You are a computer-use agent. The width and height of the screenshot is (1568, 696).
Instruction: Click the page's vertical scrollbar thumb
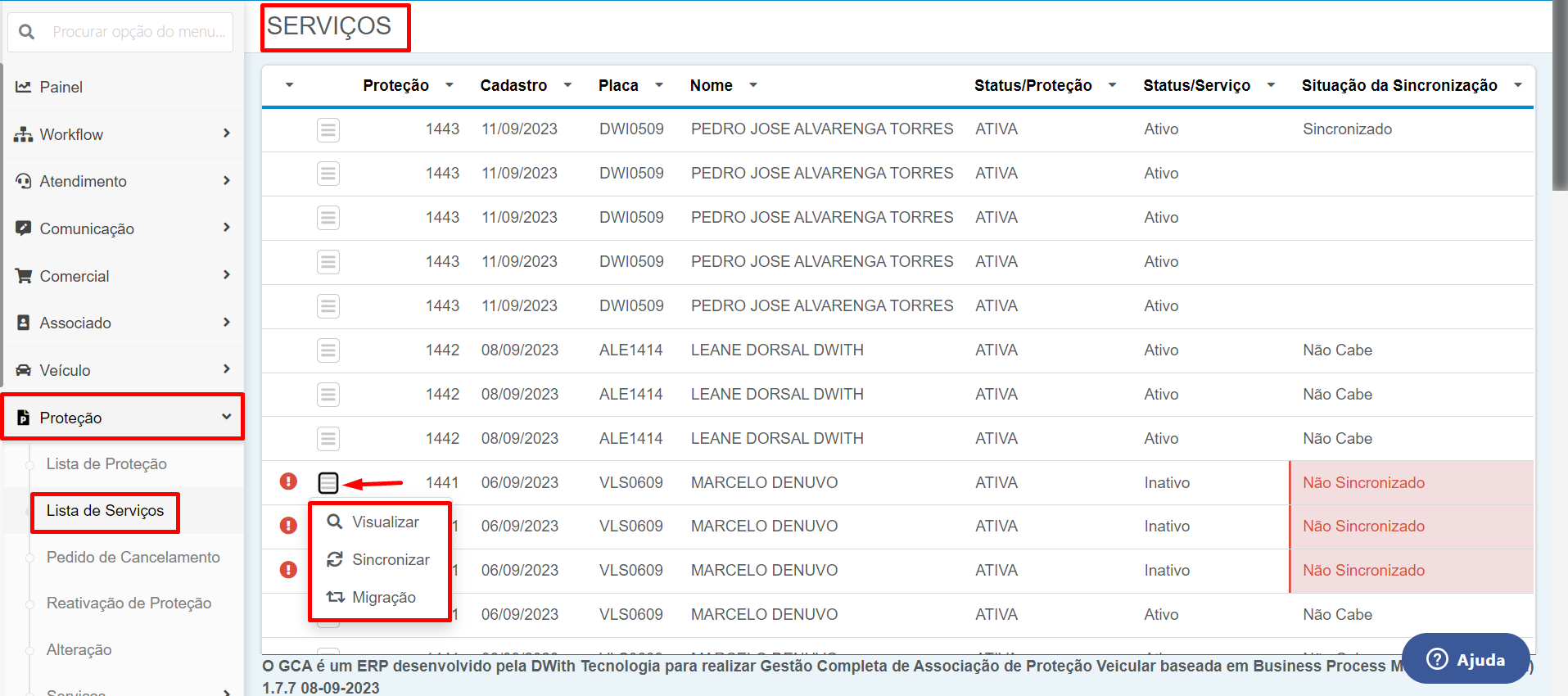click(1560, 95)
